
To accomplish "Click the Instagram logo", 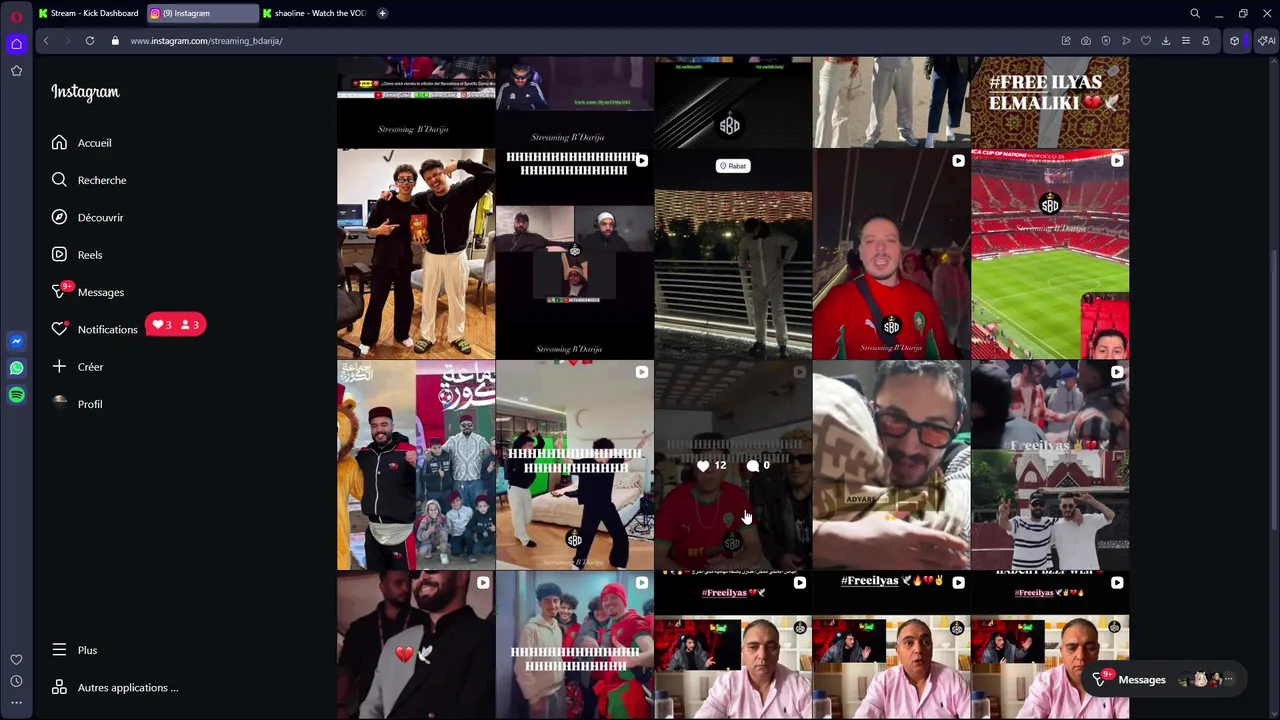I will tap(85, 92).
